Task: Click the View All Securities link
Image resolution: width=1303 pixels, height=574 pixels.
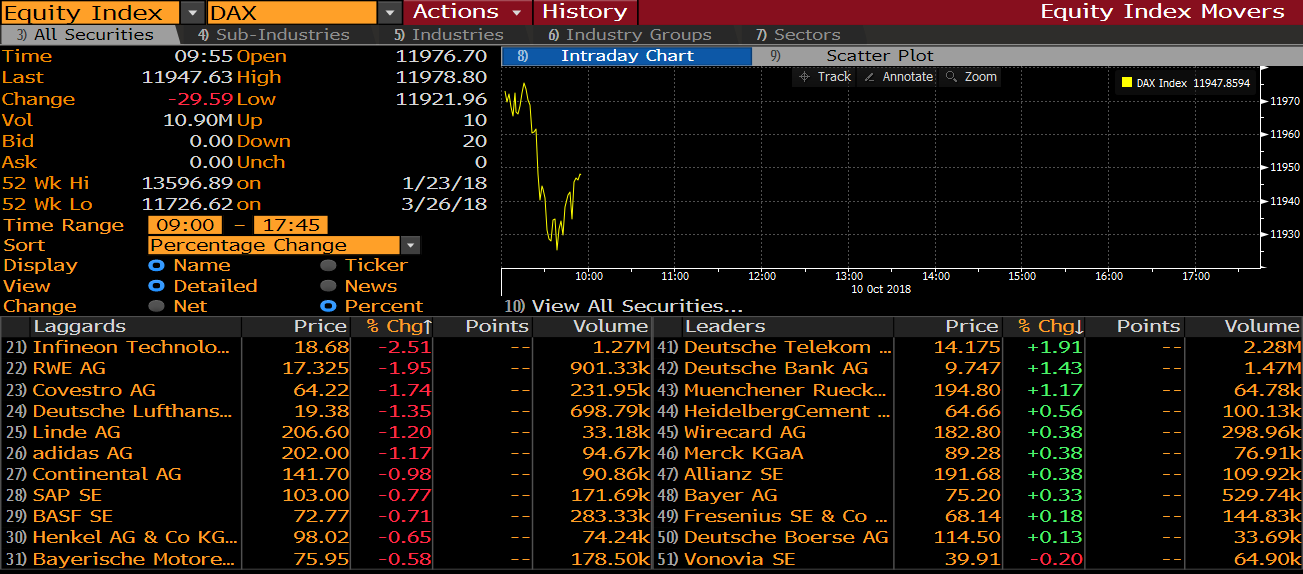Action: tap(636, 306)
